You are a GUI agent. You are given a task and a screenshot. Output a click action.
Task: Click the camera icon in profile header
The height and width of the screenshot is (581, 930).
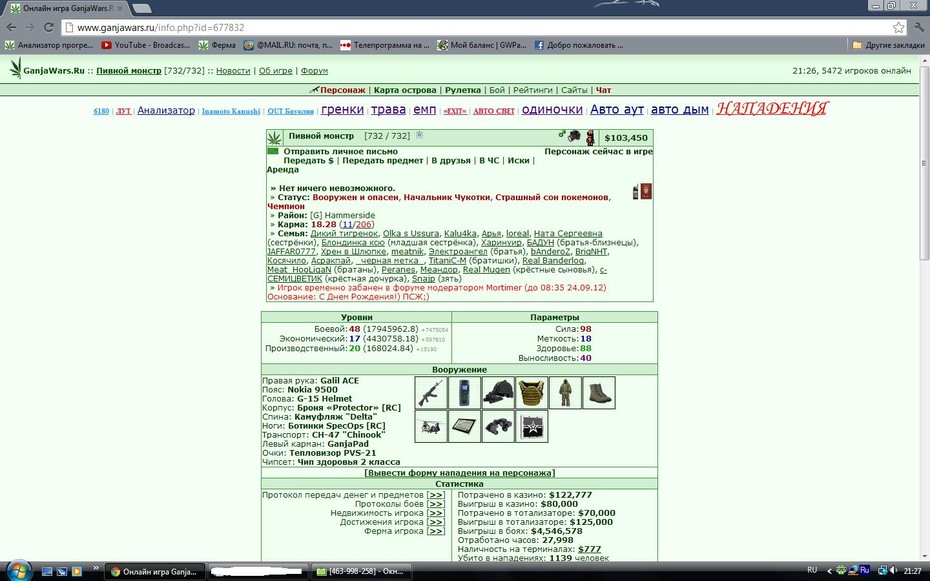tap(573, 136)
